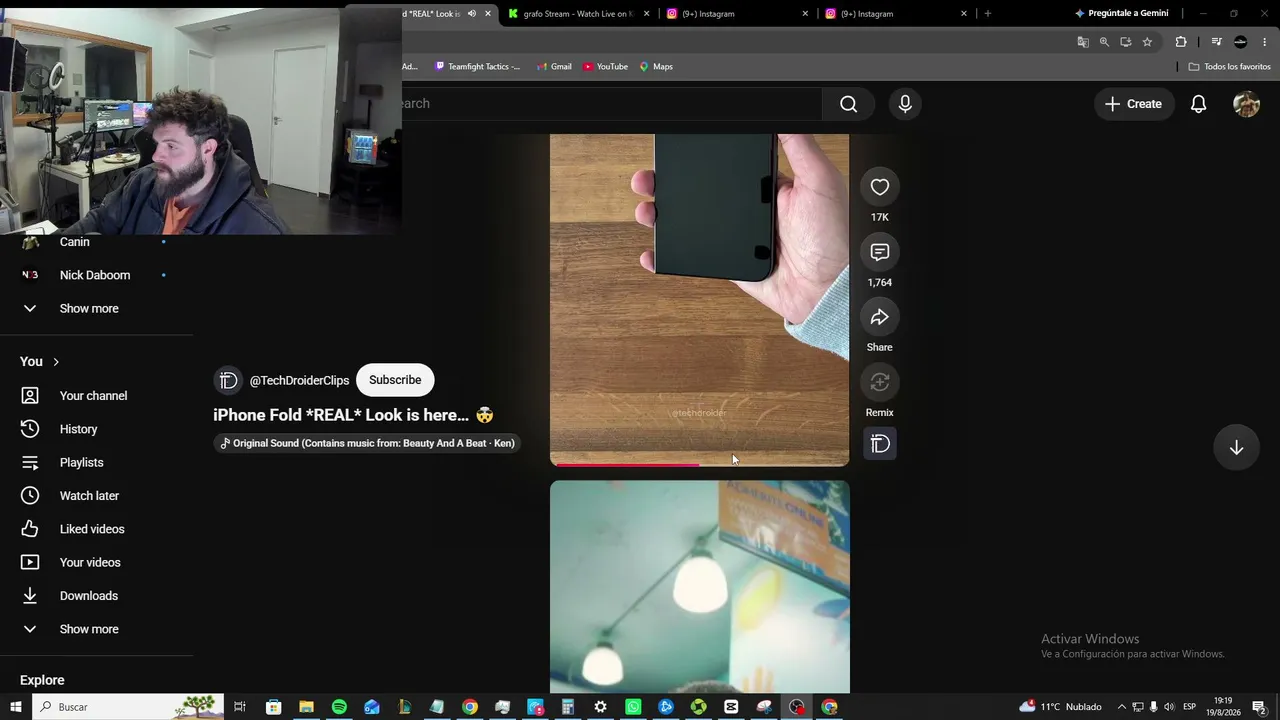The image size is (1280, 720).
Task: Open Chrome extensions puzzle icon
Action: pos(1181,42)
